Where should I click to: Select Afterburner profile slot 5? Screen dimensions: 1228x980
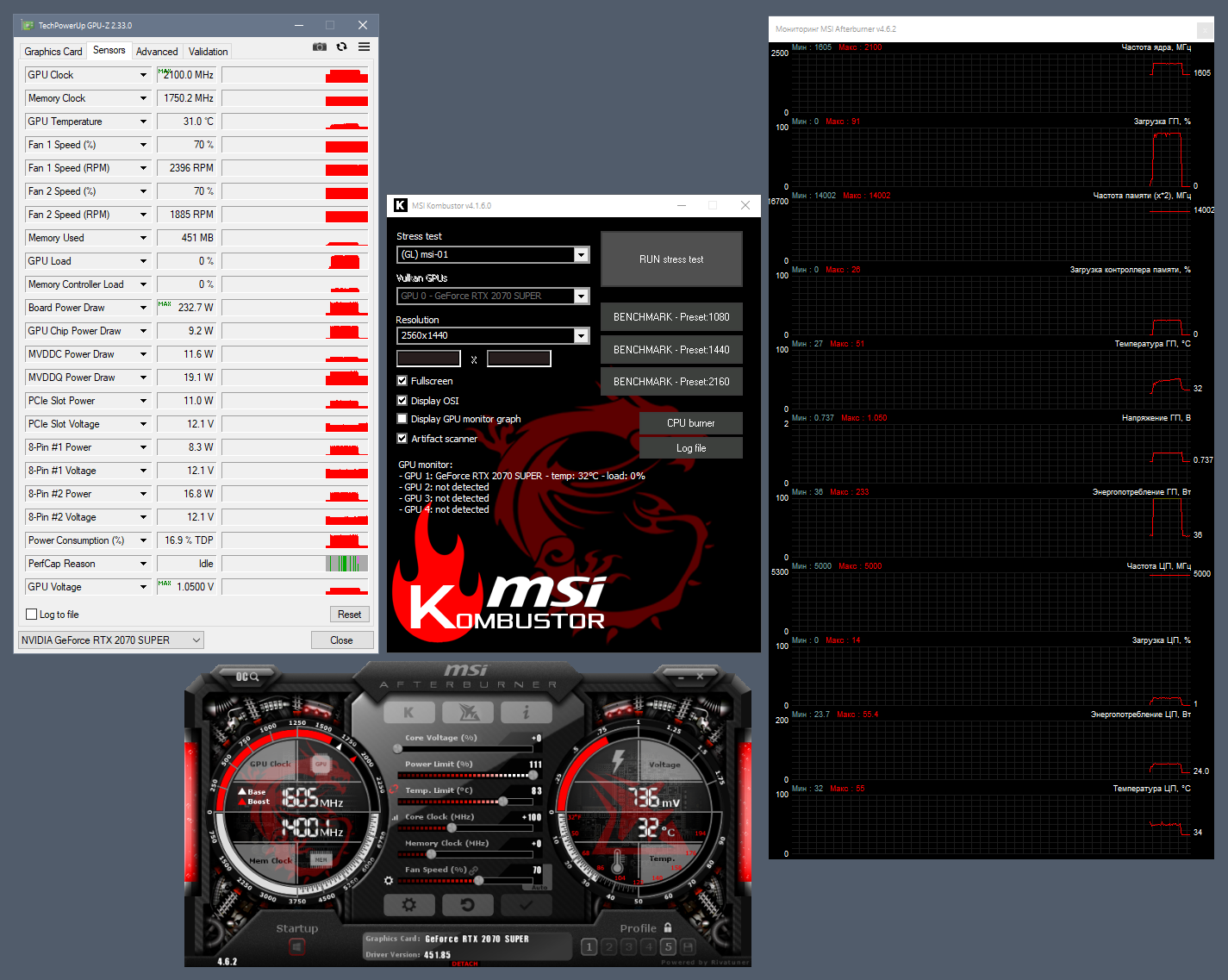click(668, 947)
